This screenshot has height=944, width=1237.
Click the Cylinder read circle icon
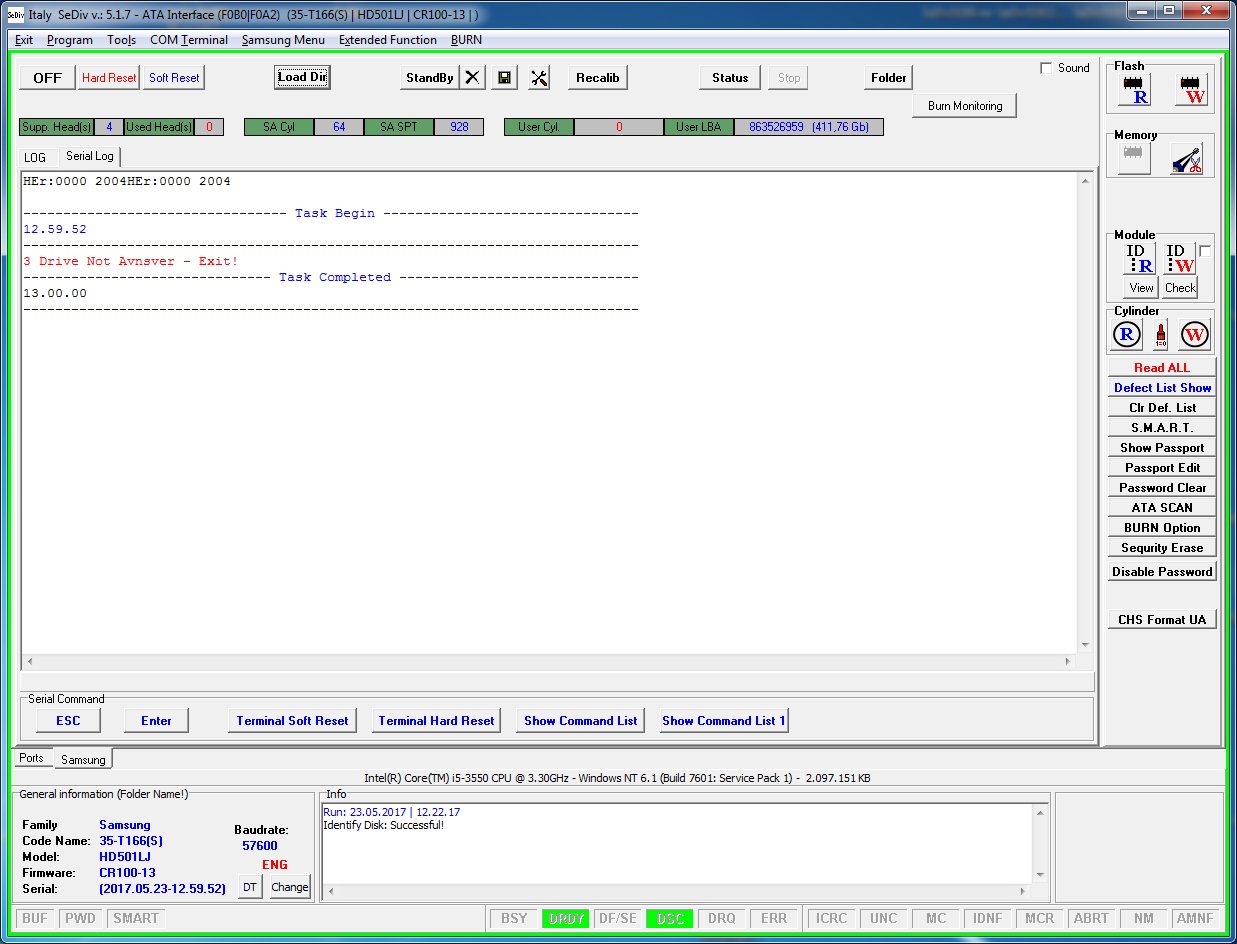pos(1127,335)
